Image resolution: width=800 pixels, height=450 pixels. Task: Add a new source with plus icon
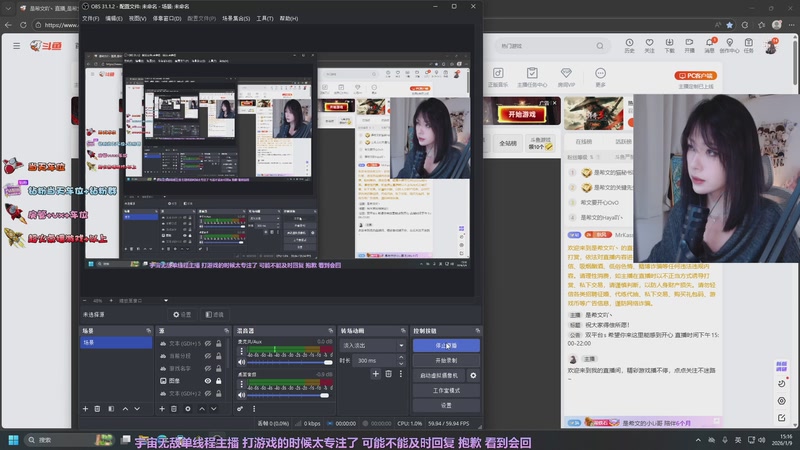(162, 409)
